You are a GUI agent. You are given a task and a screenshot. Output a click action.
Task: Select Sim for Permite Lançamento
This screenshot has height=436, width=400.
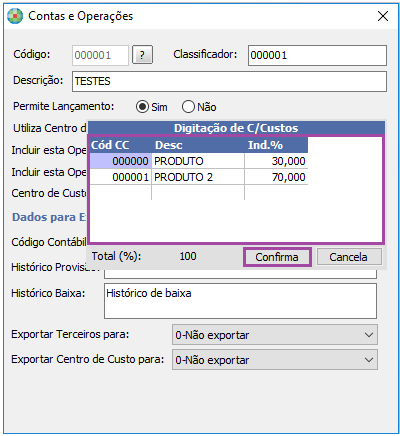(142, 107)
